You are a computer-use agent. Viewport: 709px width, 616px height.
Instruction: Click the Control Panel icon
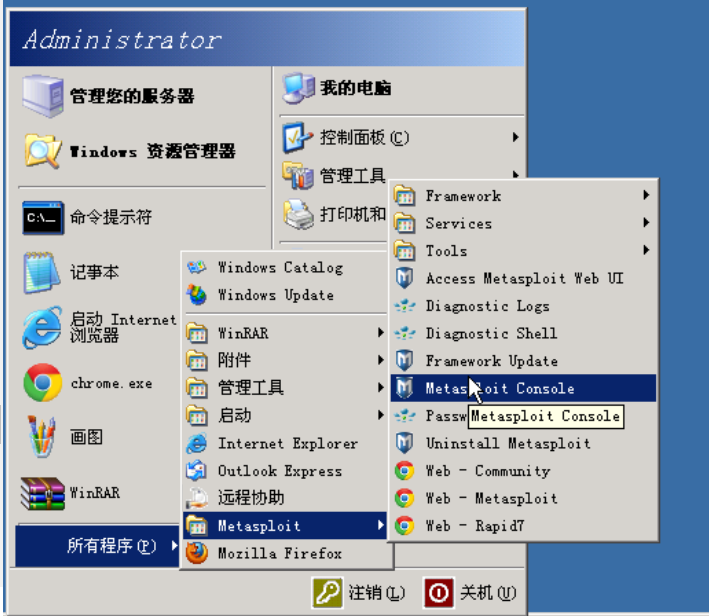point(297,137)
